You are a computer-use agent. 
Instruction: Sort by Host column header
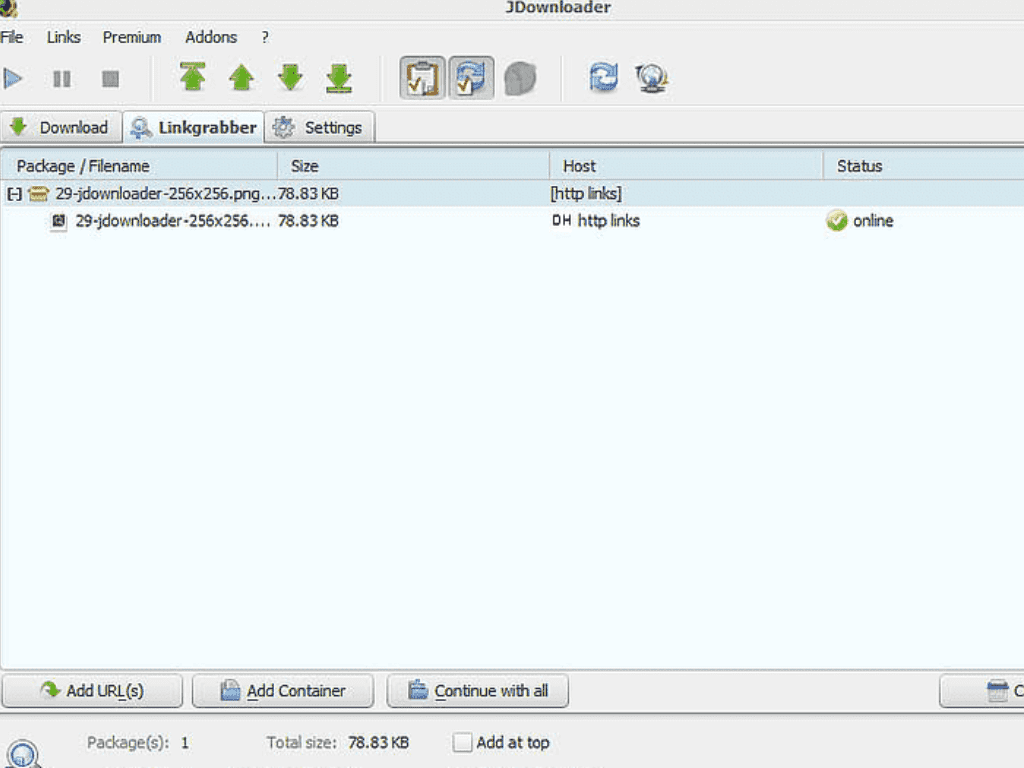(686, 166)
